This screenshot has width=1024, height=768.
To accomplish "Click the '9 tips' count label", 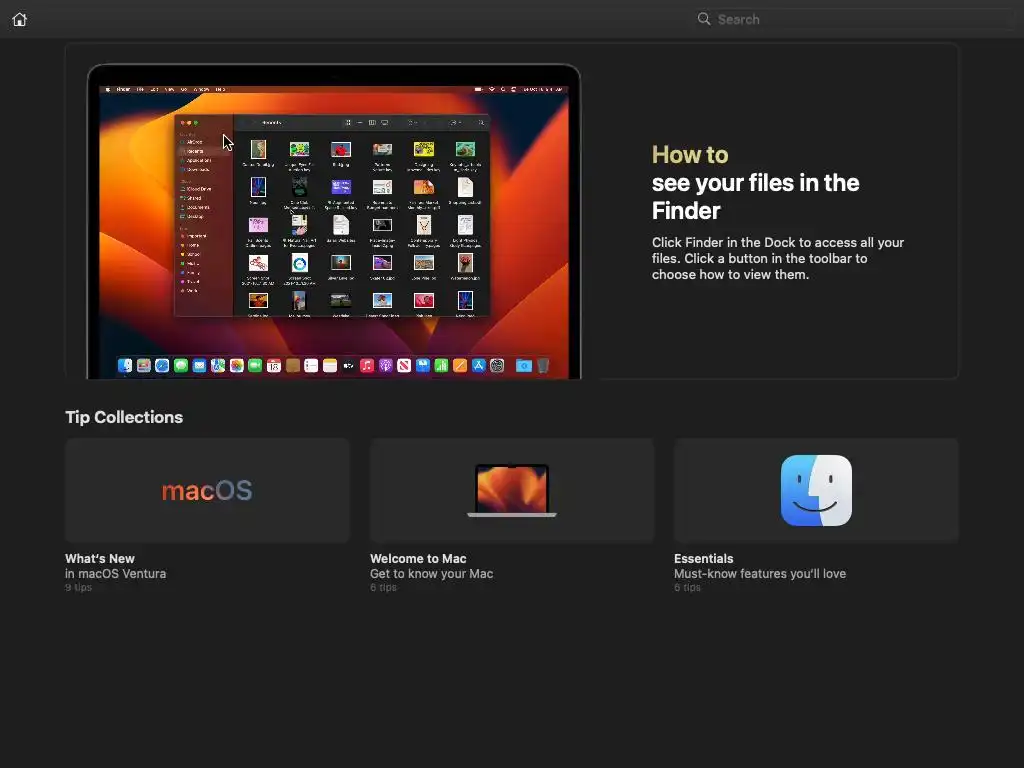I will (x=78, y=587).
